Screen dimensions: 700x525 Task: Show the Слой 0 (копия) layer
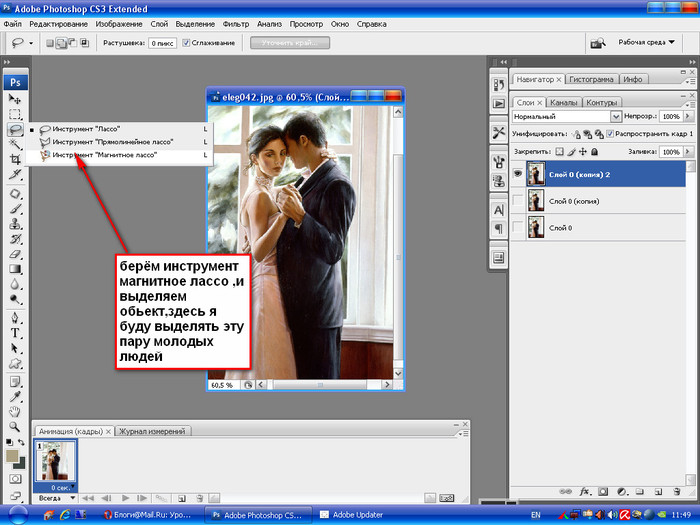pos(518,201)
